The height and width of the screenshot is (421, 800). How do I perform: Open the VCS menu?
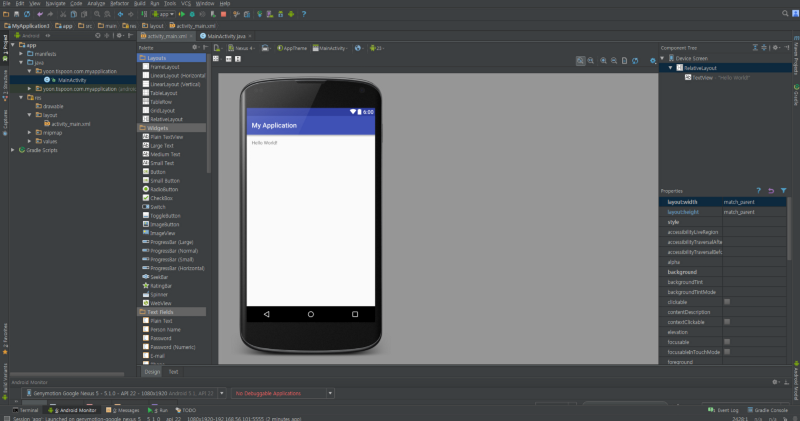click(x=186, y=4)
